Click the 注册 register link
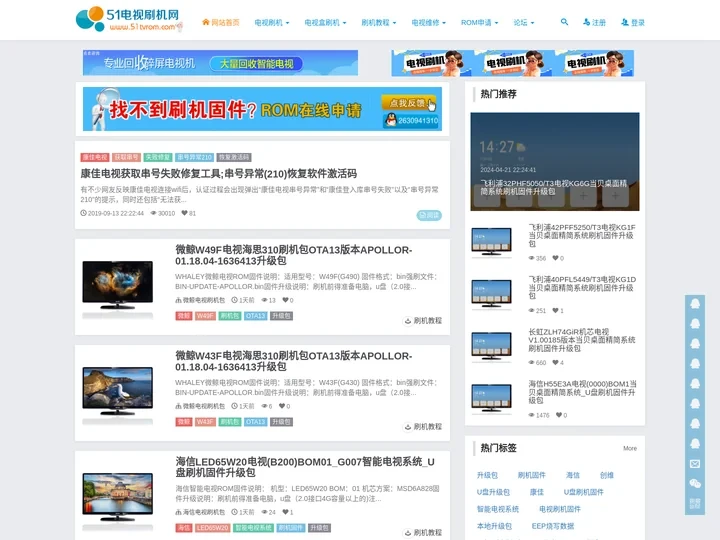This screenshot has height=540, width=720. click(x=594, y=22)
